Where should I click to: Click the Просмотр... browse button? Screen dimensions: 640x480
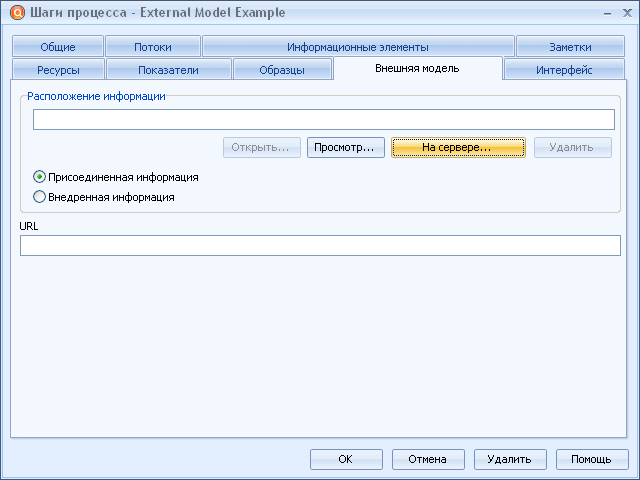pos(346,147)
